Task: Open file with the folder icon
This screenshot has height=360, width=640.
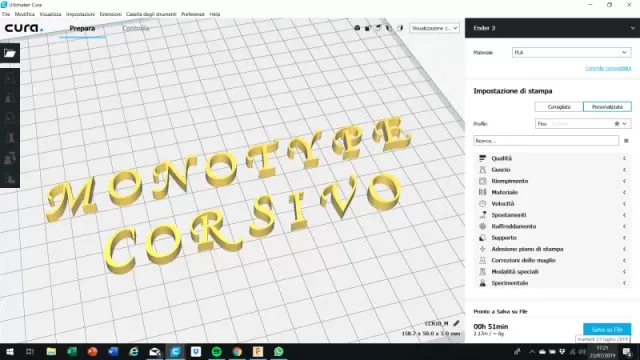Action: [x=10, y=53]
